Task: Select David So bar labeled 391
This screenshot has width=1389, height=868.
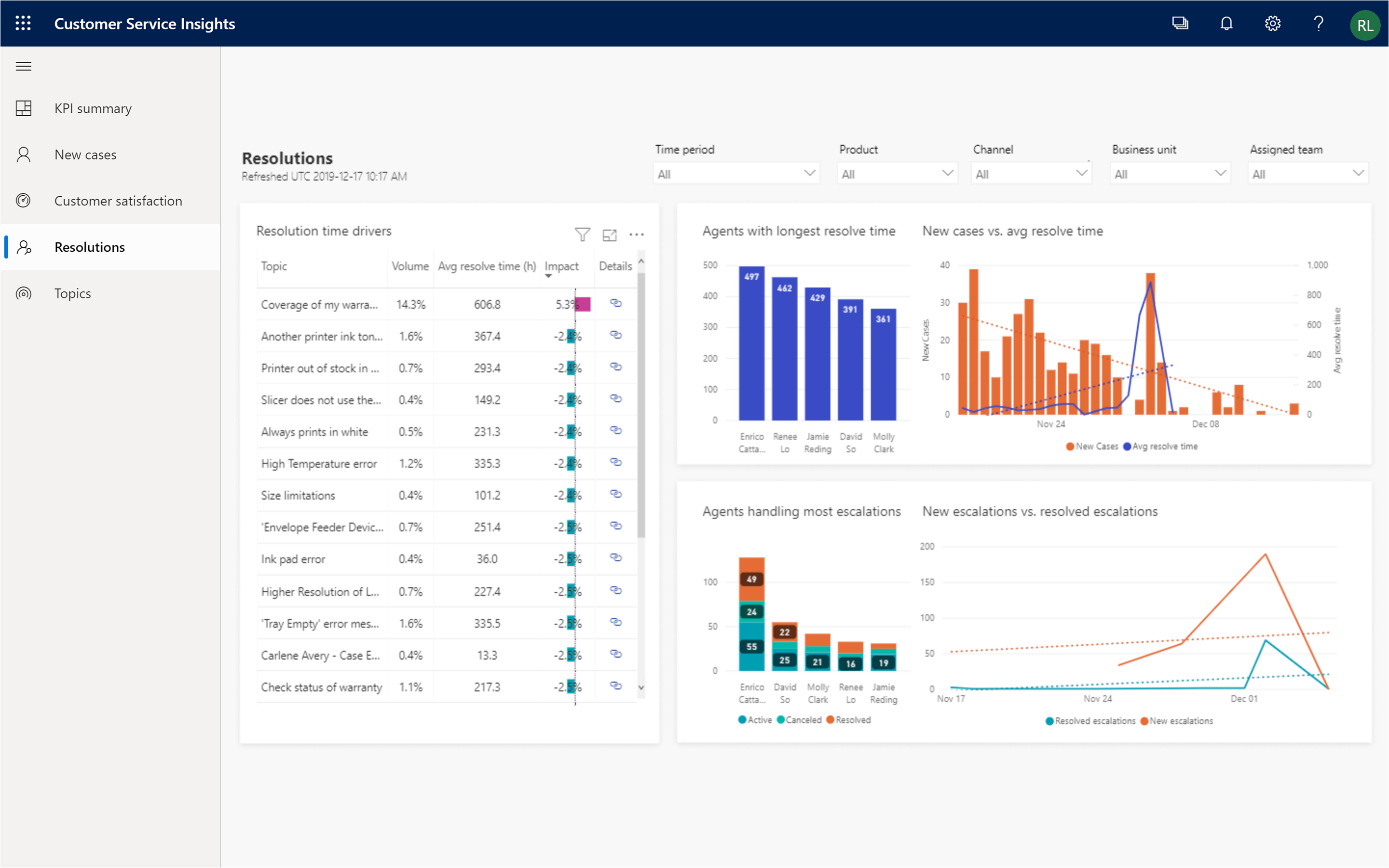Action: (x=850, y=359)
